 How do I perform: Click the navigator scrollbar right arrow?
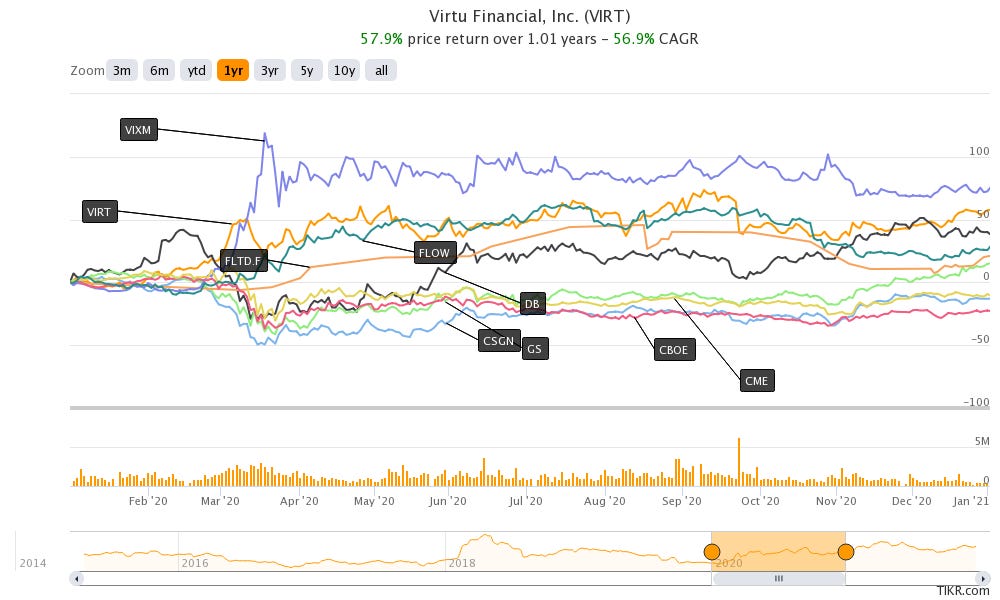point(983,579)
